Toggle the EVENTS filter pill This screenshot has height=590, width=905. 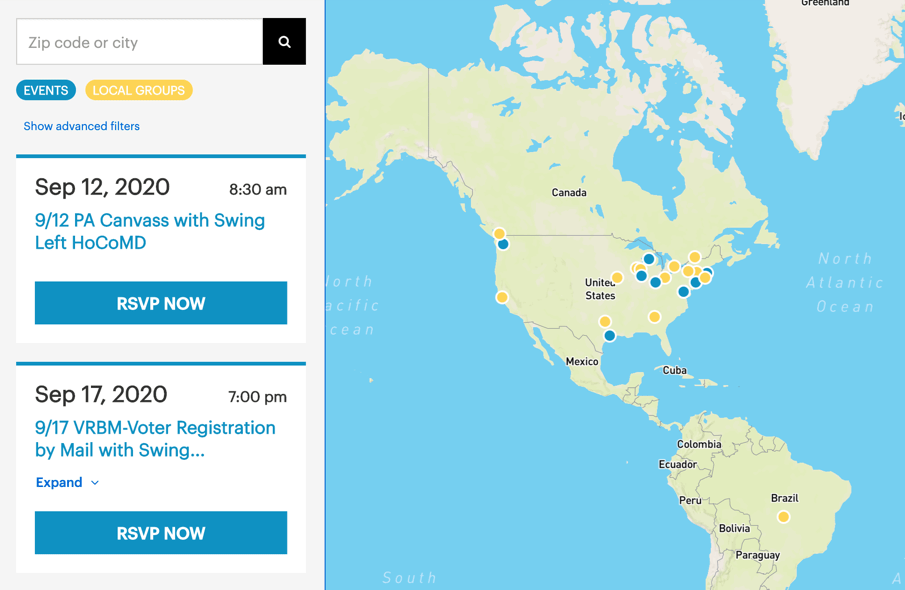click(x=46, y=90)
